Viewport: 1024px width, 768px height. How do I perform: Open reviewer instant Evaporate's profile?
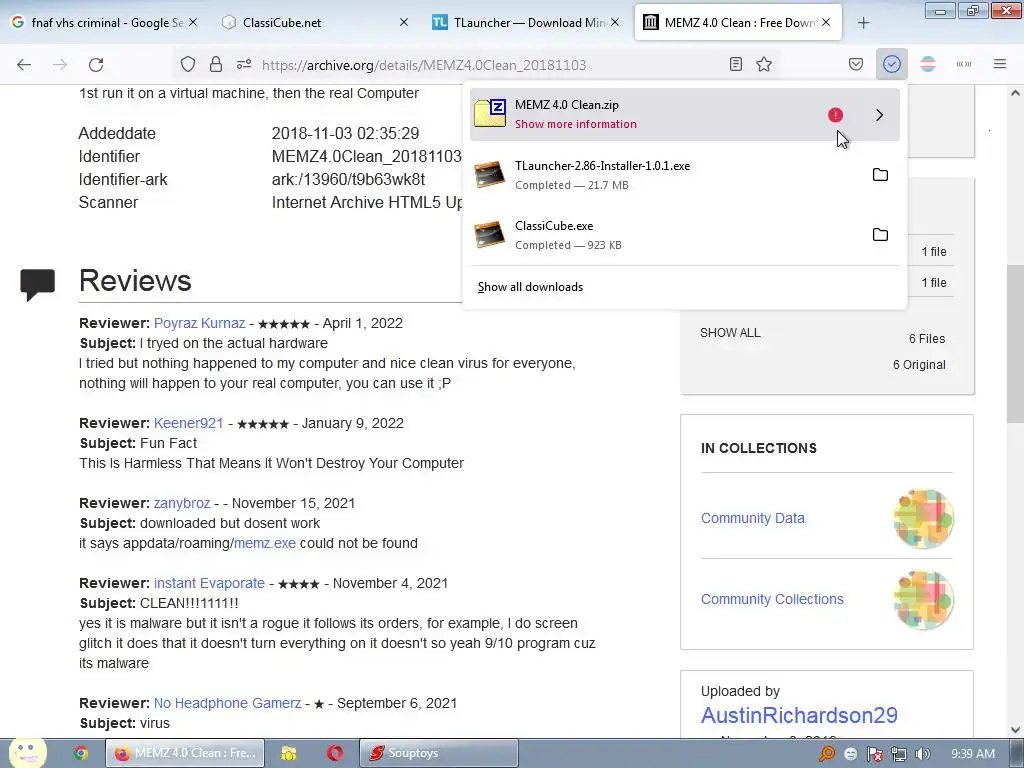tap(209, 583)
